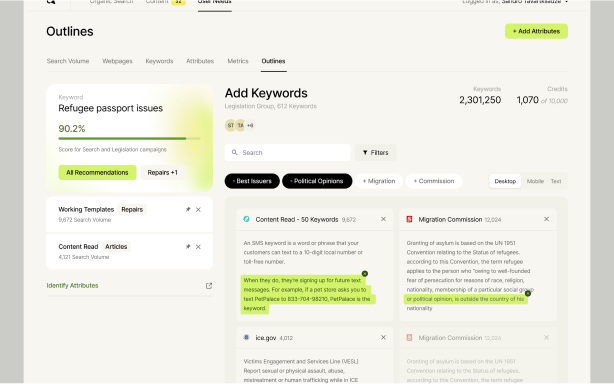The width and height of the screenshot is (614, 384).
Task: Click the dot marker on the political opinion highlight
Action: 528,293
